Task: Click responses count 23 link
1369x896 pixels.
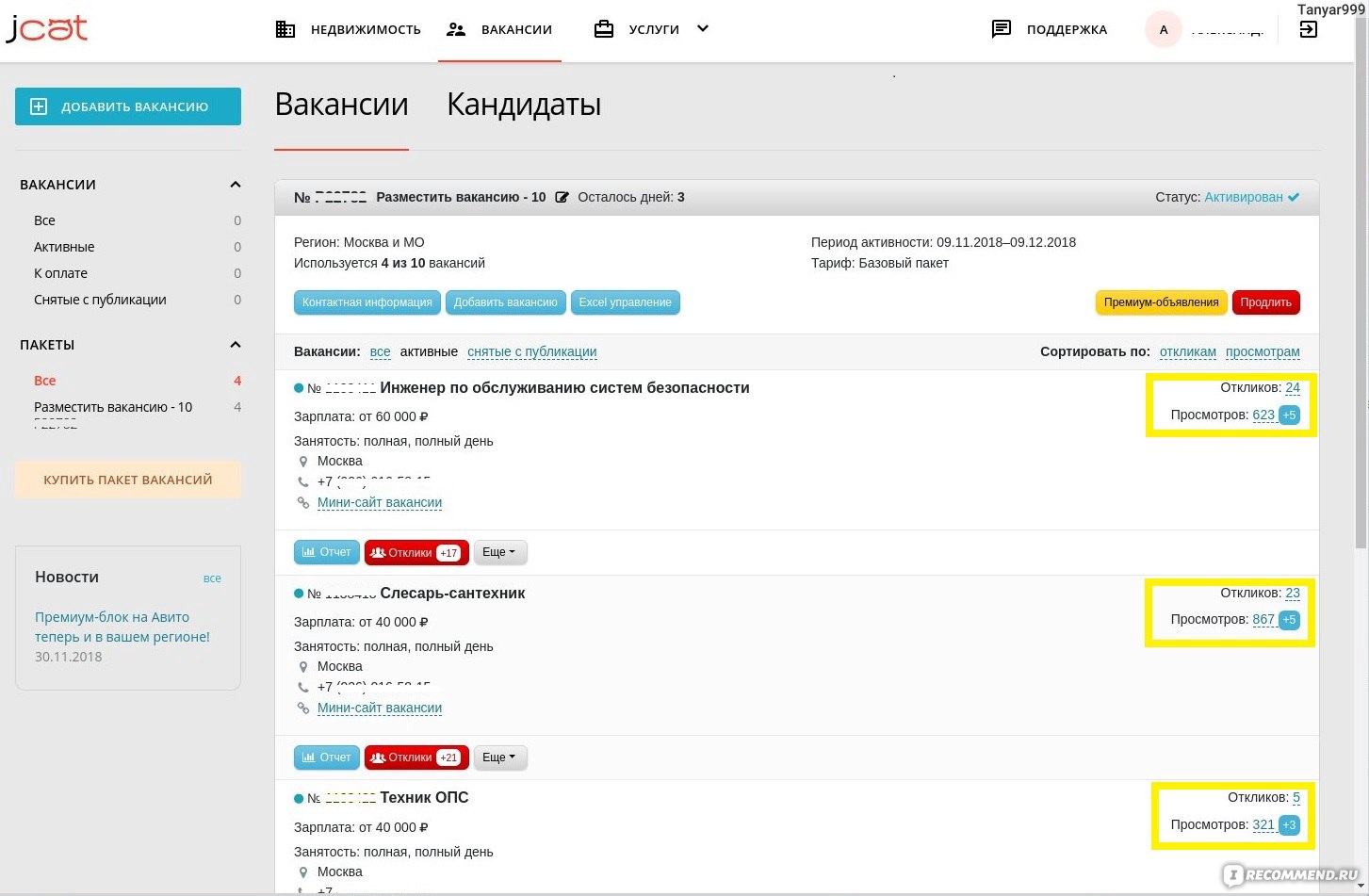Action: (1293, 594)
